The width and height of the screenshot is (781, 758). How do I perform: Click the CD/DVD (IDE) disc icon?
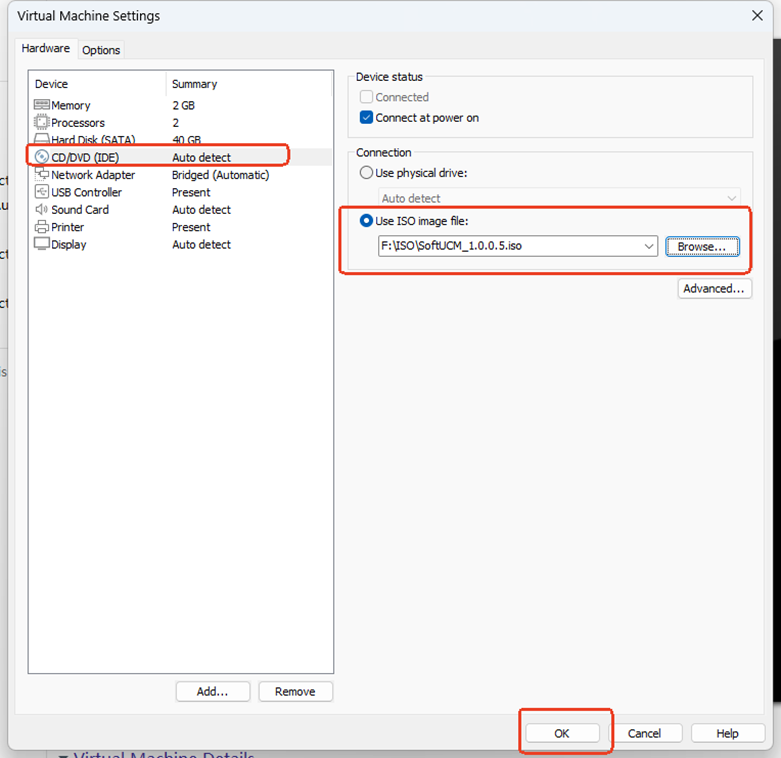click(x=41, y=157)
